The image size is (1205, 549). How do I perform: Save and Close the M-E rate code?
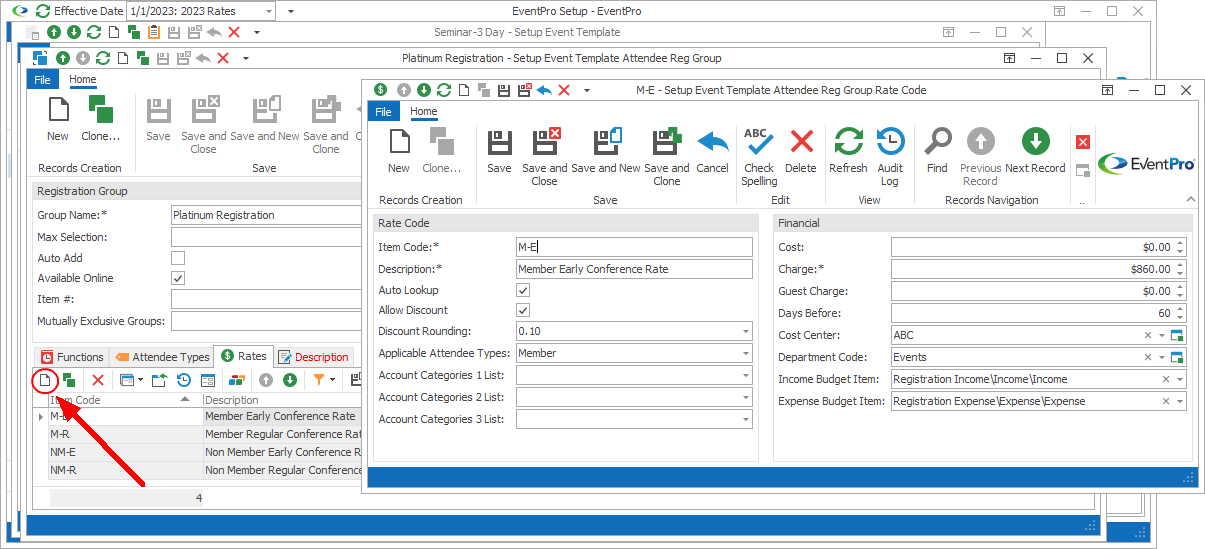coord(545,156)
